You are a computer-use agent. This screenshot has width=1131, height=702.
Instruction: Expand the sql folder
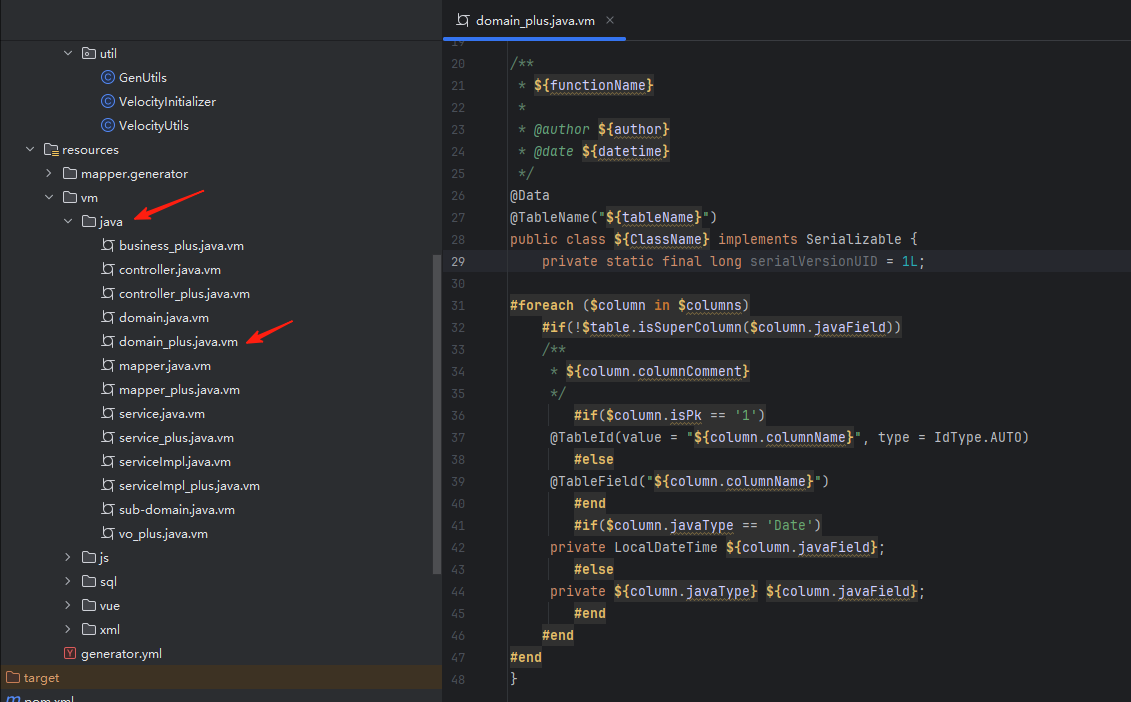tap(68, 581)
